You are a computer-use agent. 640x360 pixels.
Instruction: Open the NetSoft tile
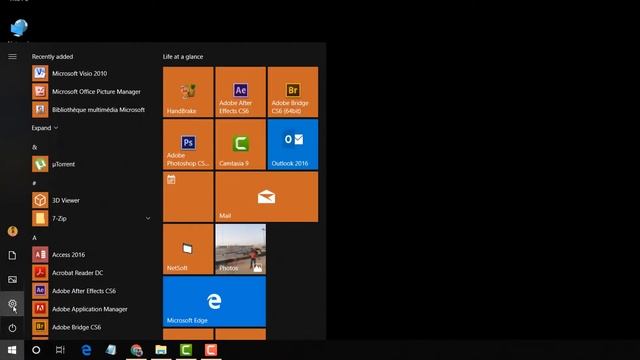click(x=188, y=249)
